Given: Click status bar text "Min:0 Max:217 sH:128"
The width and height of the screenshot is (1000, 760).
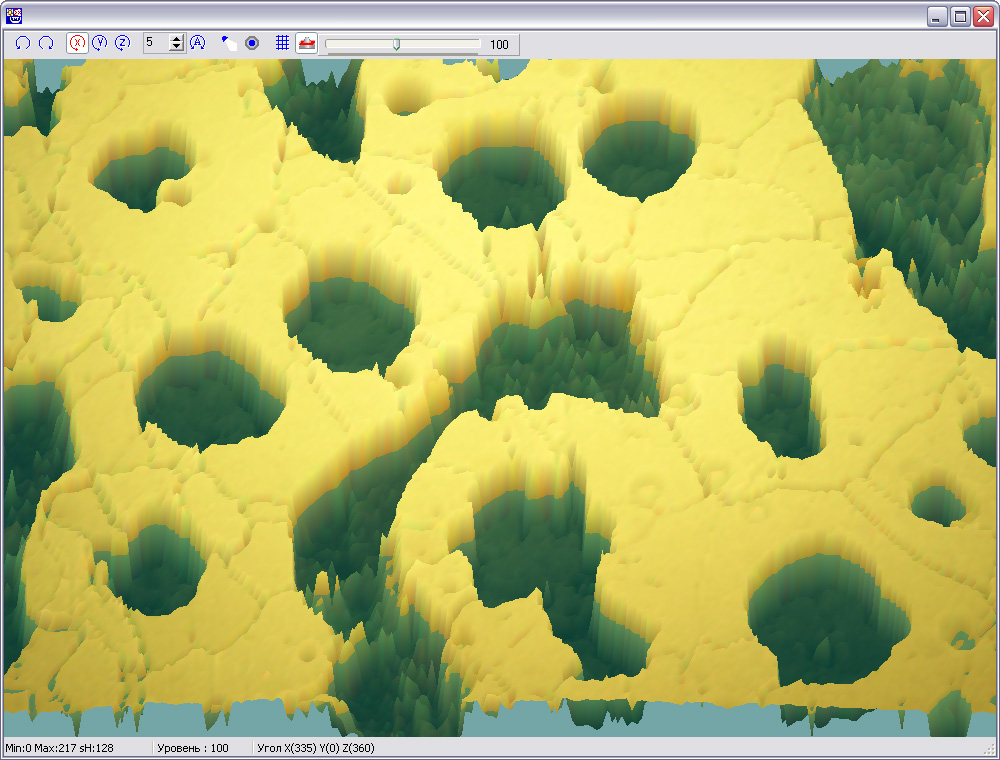Looking at the screenshot, I should [x=59, y=748].
